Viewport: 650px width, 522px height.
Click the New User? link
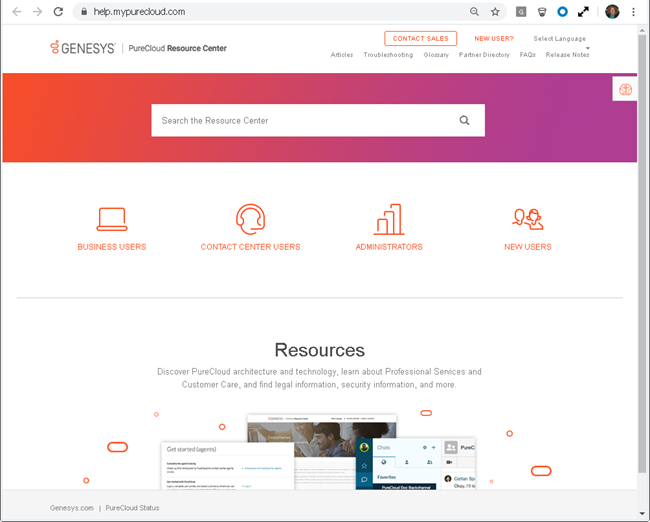pos(494,39)
